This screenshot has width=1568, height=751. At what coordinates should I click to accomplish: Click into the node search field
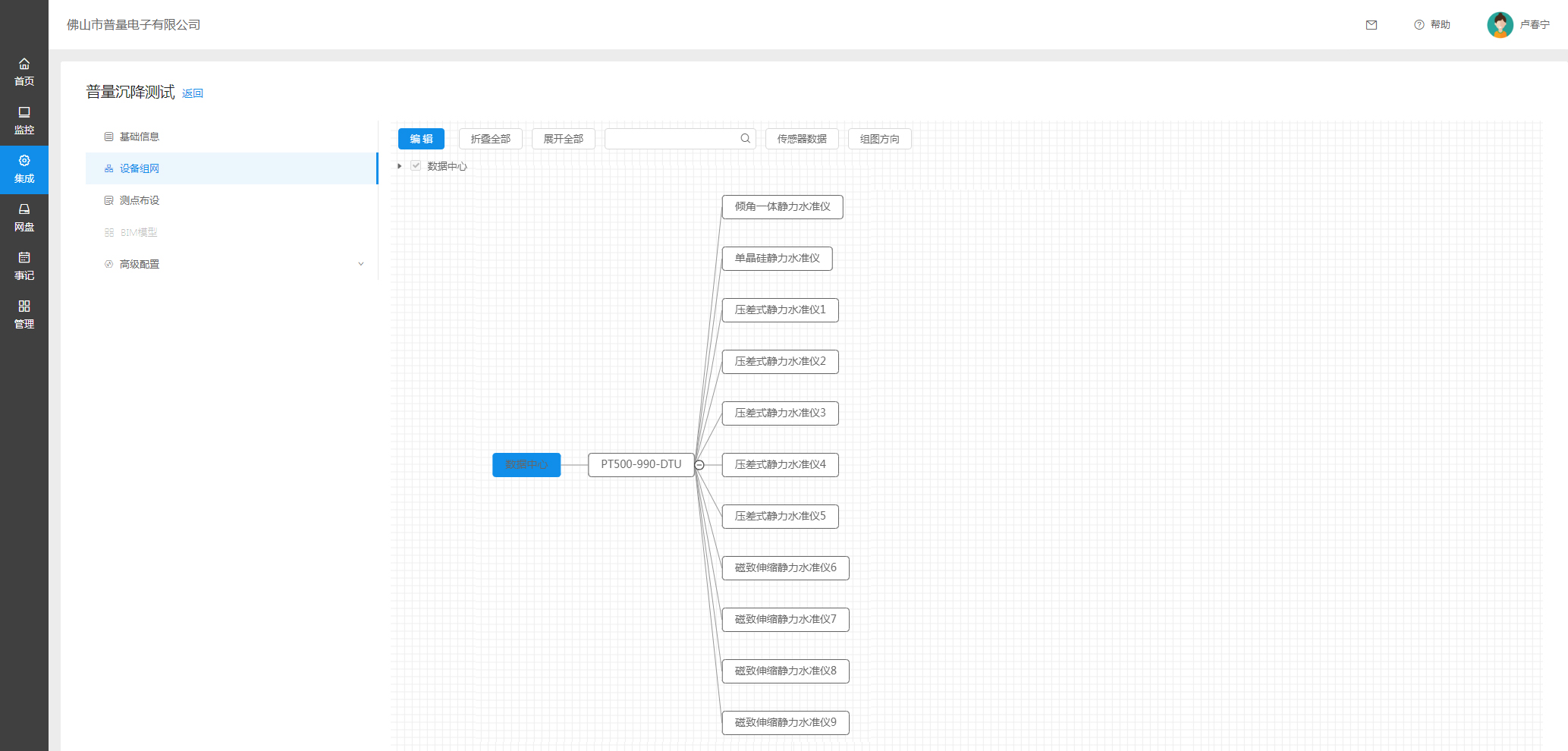671,139
